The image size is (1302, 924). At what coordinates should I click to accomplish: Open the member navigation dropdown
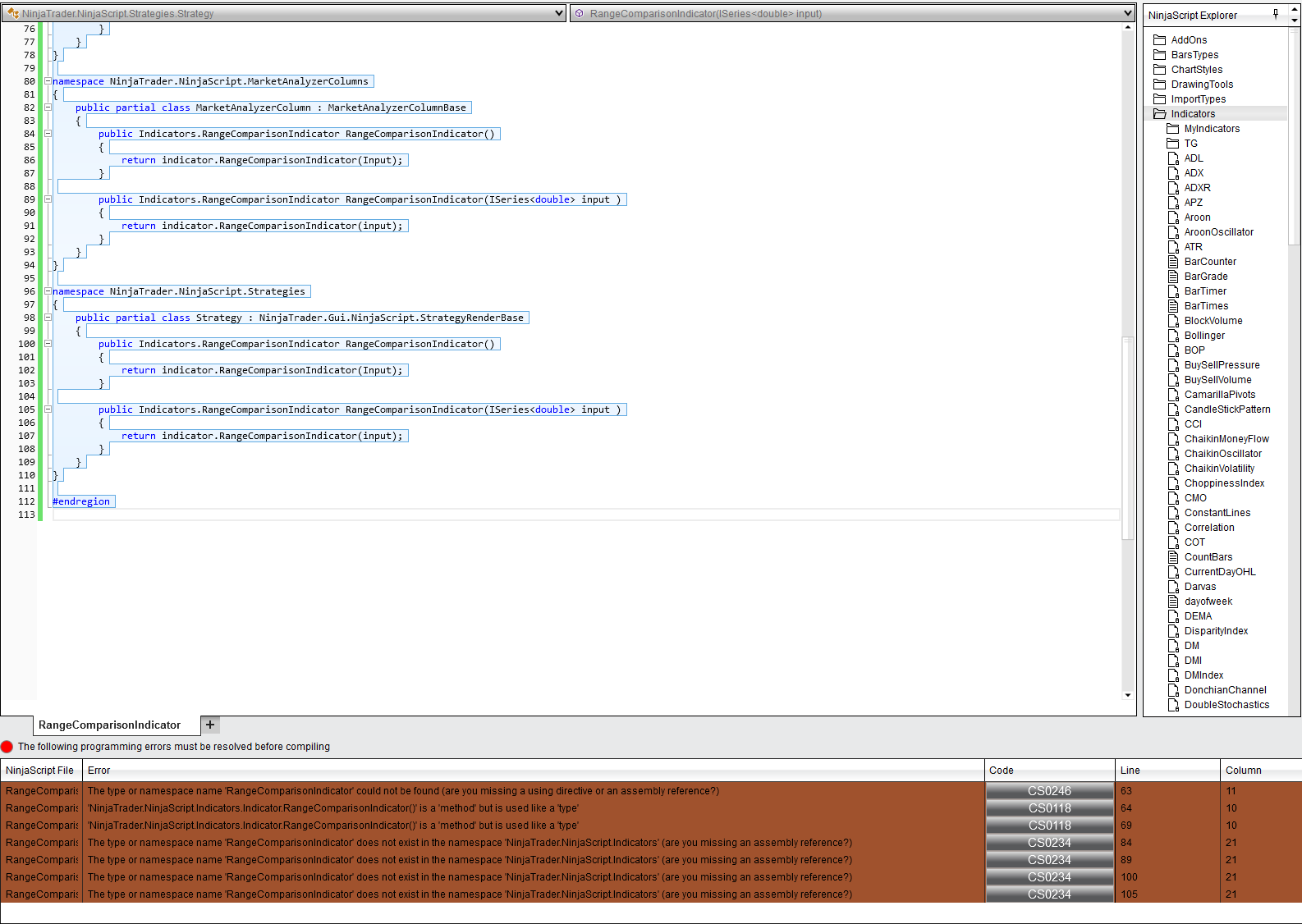coord(1128,13)
